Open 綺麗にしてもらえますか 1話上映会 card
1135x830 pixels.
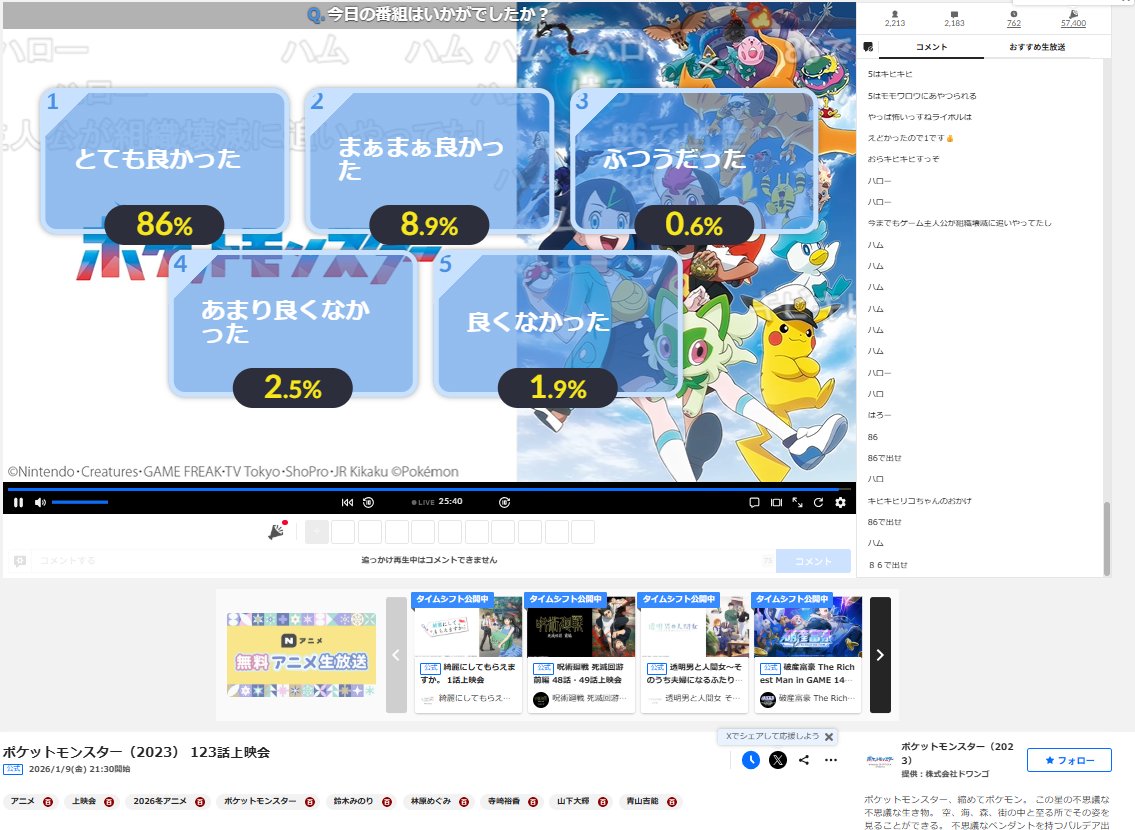pyautogui.click(x=468, y=653)
